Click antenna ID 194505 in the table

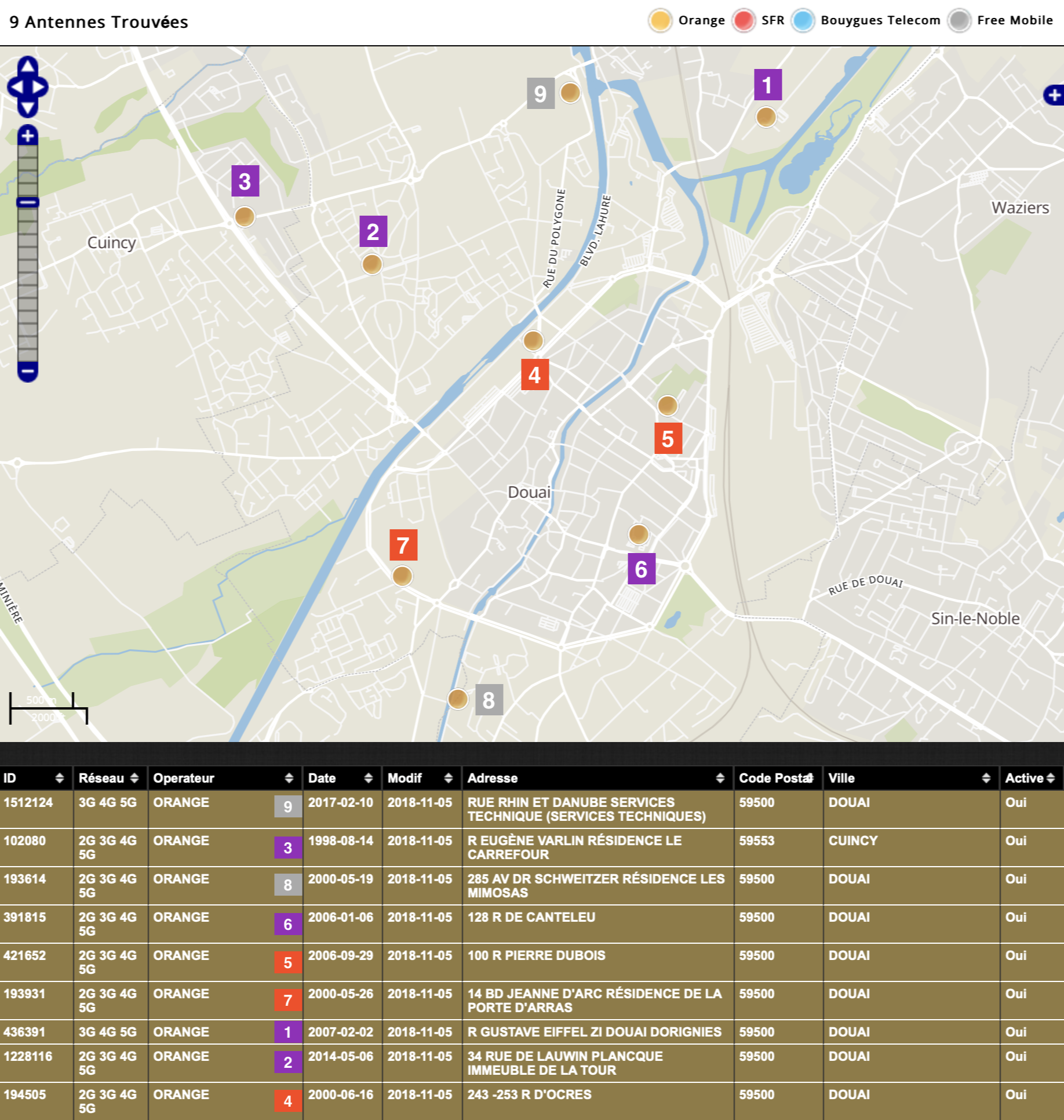pyautogui.click(x=24, y=1094)
